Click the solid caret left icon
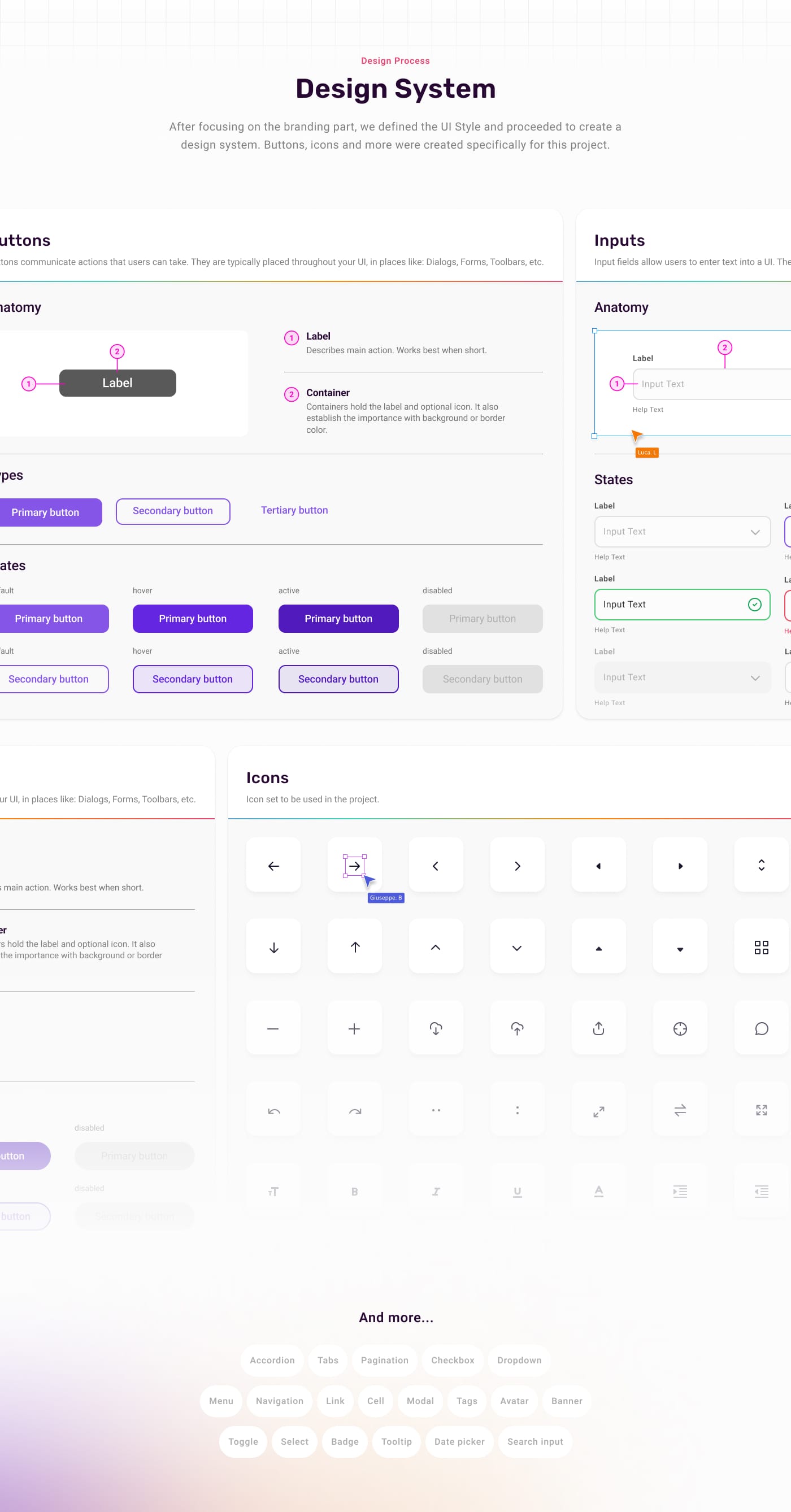The width and height of the screenshot is (791, 1512). coord(598,866)
